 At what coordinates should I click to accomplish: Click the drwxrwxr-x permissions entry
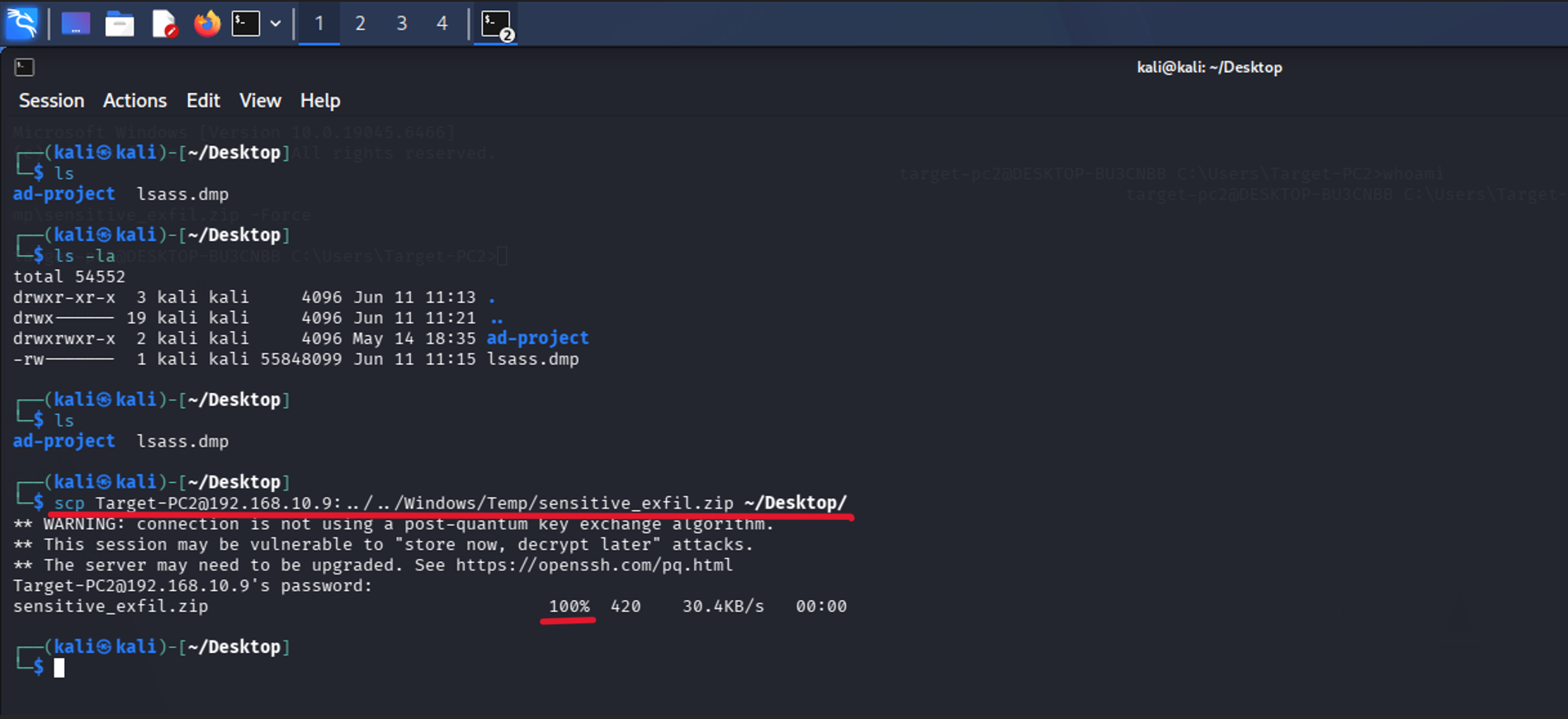(64, 338)
